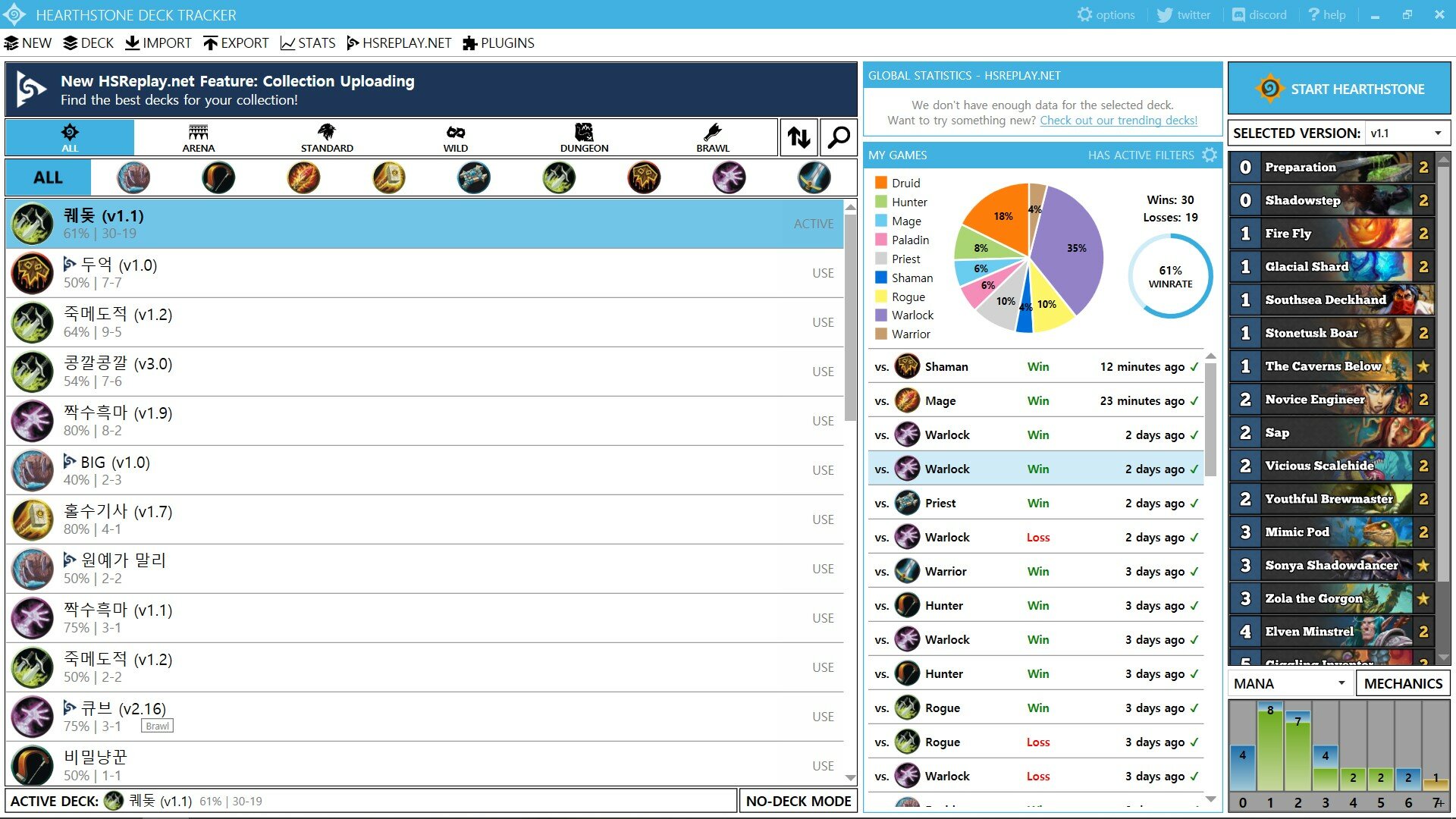
Task: Follow the 'Check out our trending decks!' link
Action: pos(1119,121)
